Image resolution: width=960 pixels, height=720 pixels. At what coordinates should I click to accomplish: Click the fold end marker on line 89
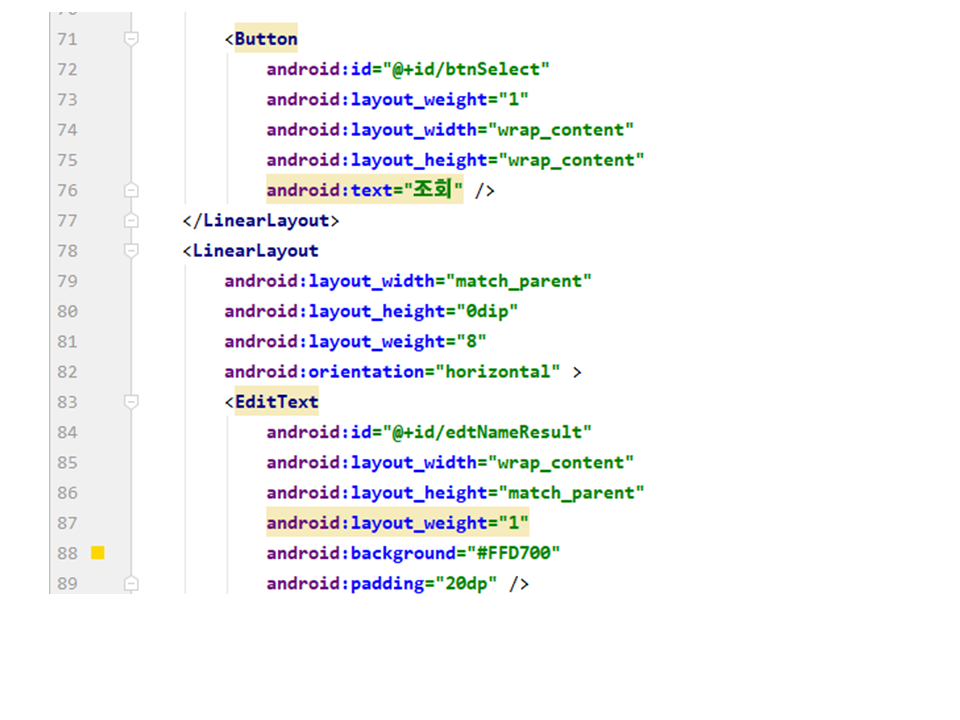(x=130, y=583)
